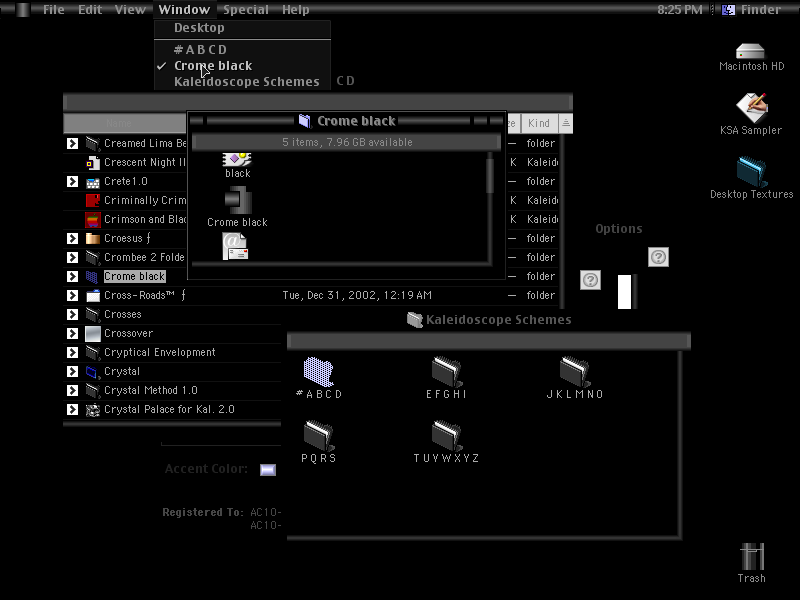
Task: Click the Criminally Crimson red icon
Action: pyautogui.click(x=93, y=201)
